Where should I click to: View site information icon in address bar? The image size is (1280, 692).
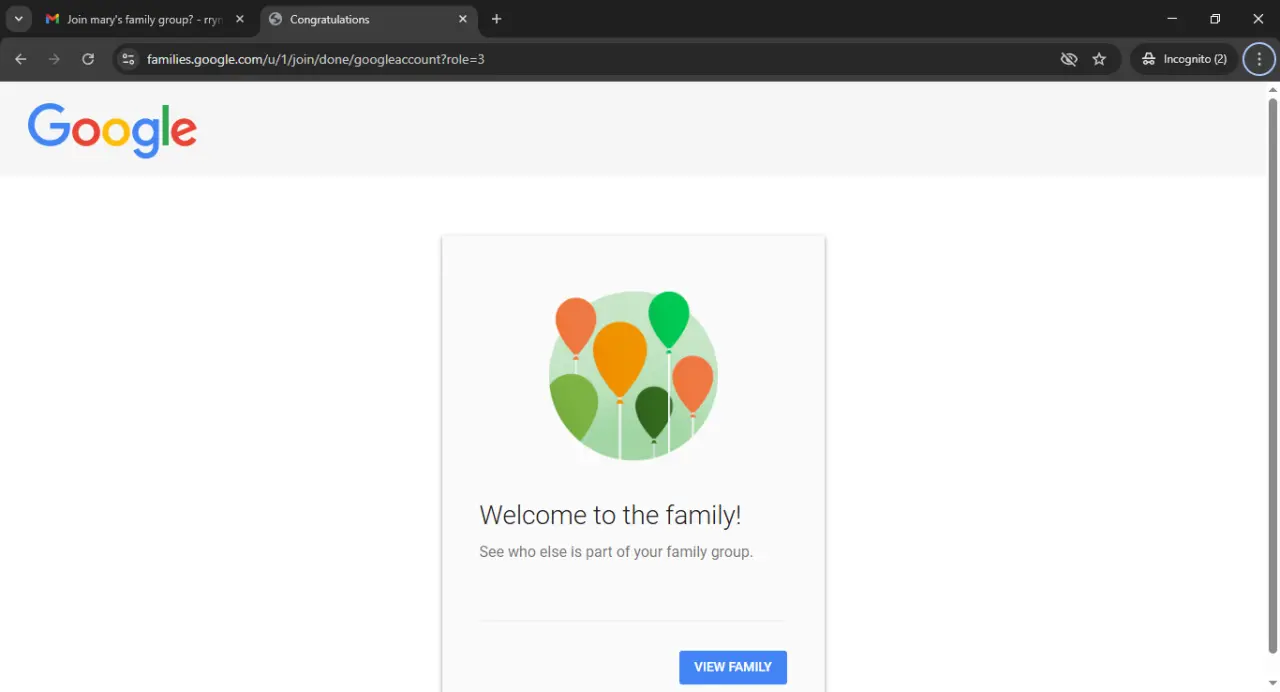tap(128, 59)
